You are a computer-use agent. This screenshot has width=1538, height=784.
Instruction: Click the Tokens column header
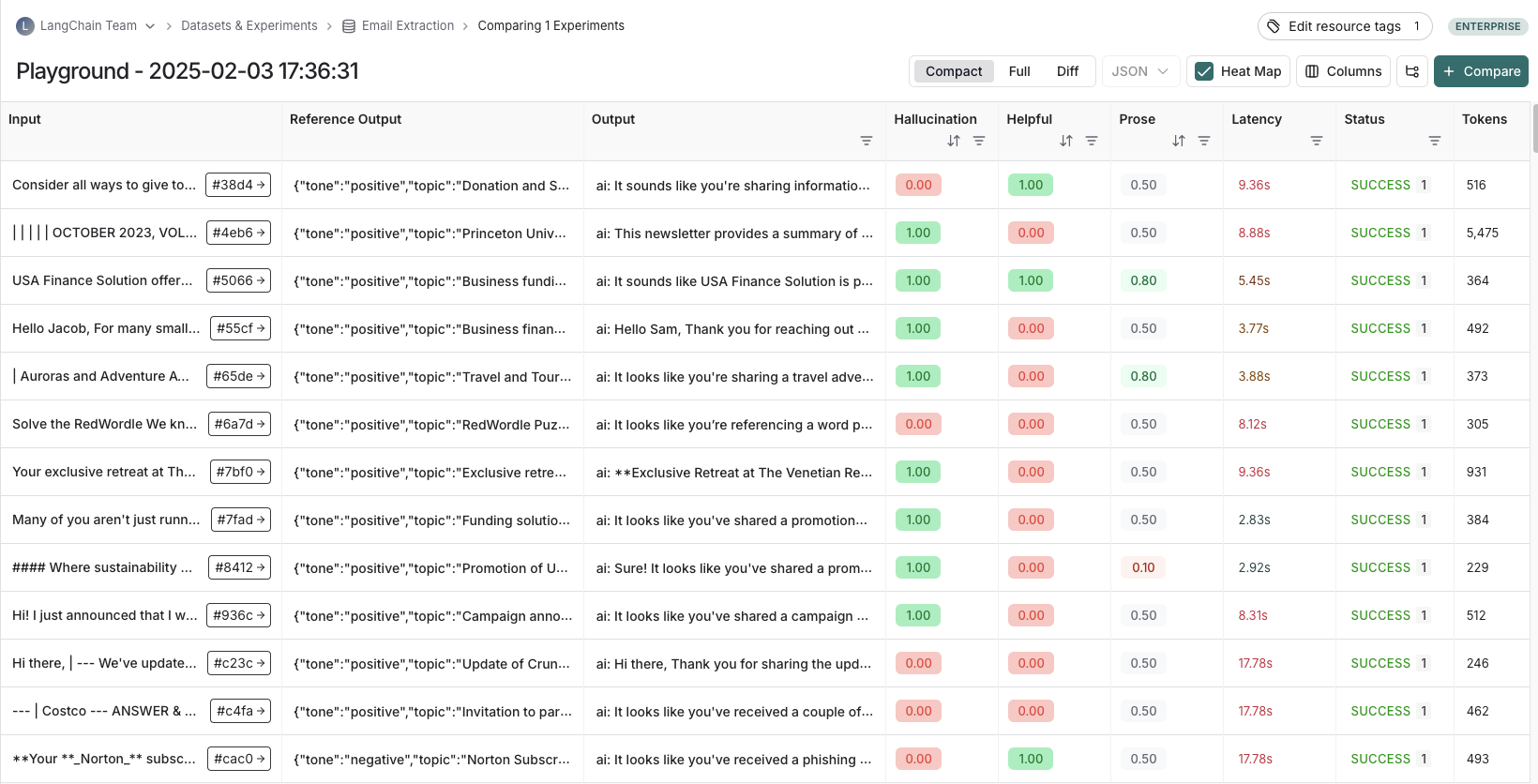(1484, 119)
